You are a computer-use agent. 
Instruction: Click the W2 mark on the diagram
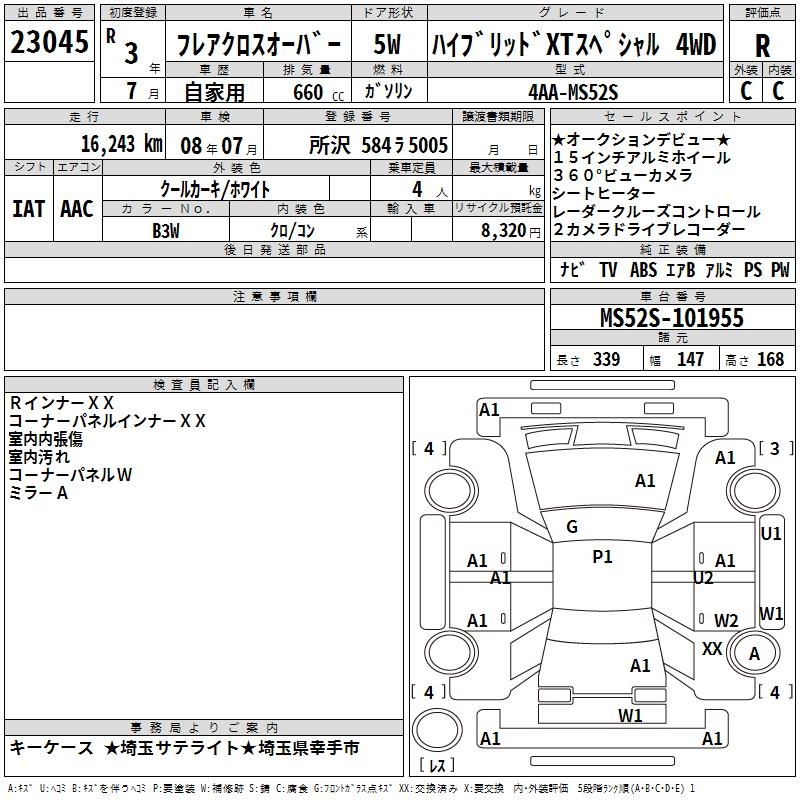point(726,620)
